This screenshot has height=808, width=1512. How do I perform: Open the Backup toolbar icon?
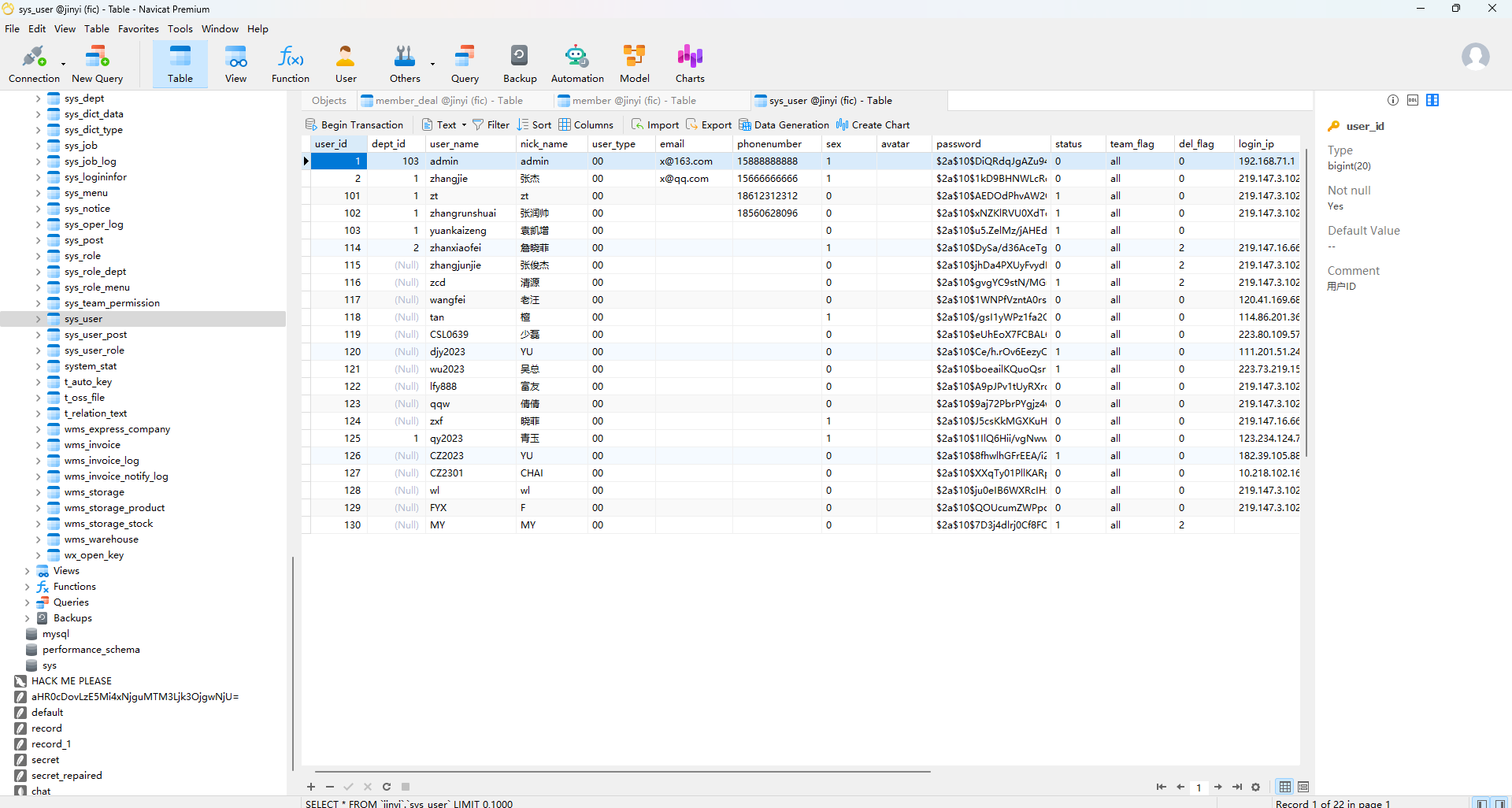(520, 63)
